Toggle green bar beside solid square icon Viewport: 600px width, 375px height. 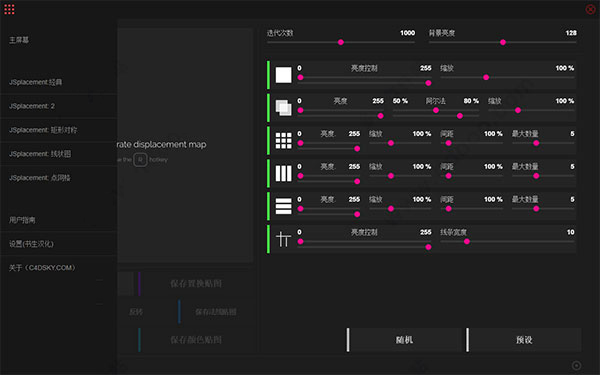point(268,75)
